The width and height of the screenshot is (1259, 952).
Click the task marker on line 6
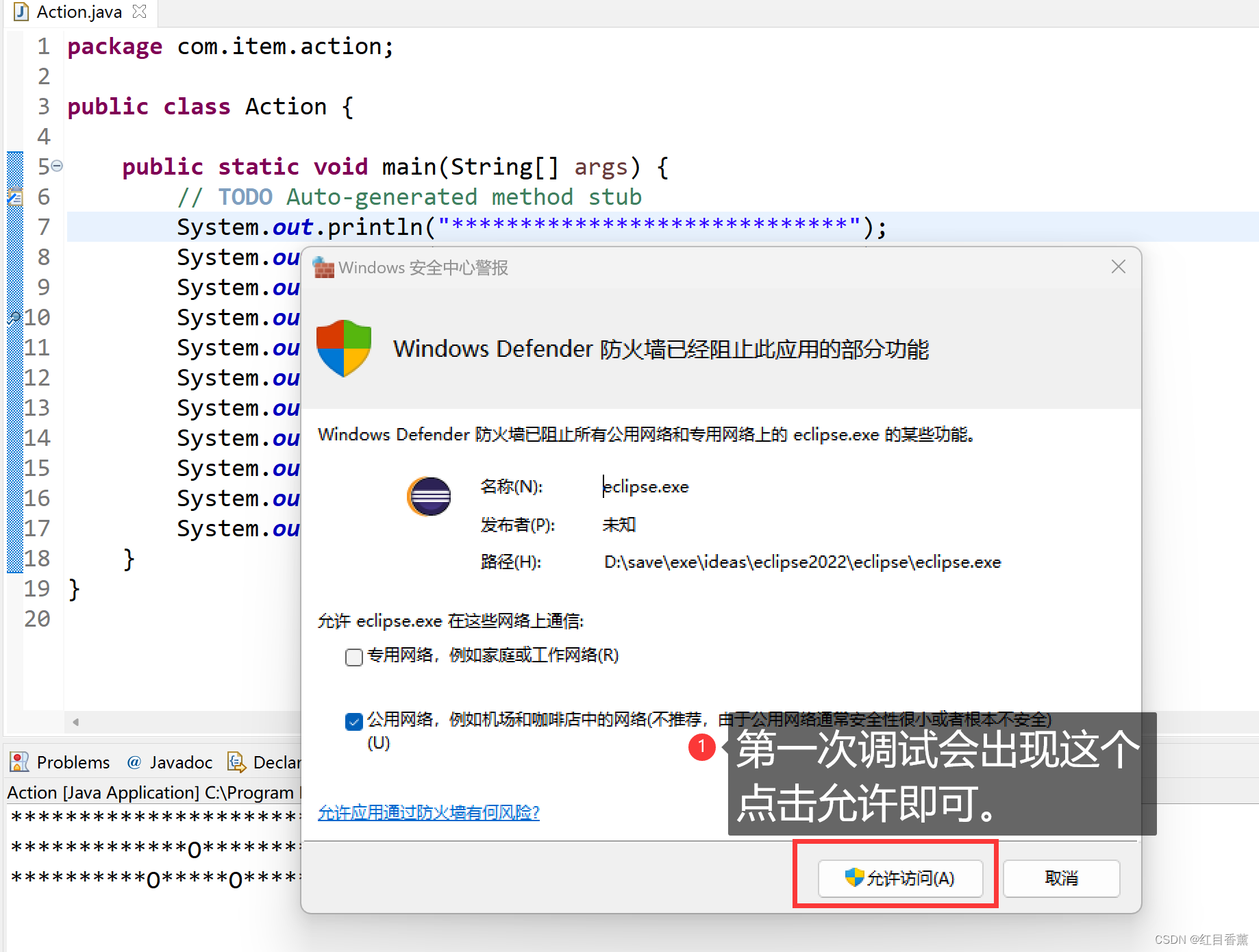tap(14, 197)
